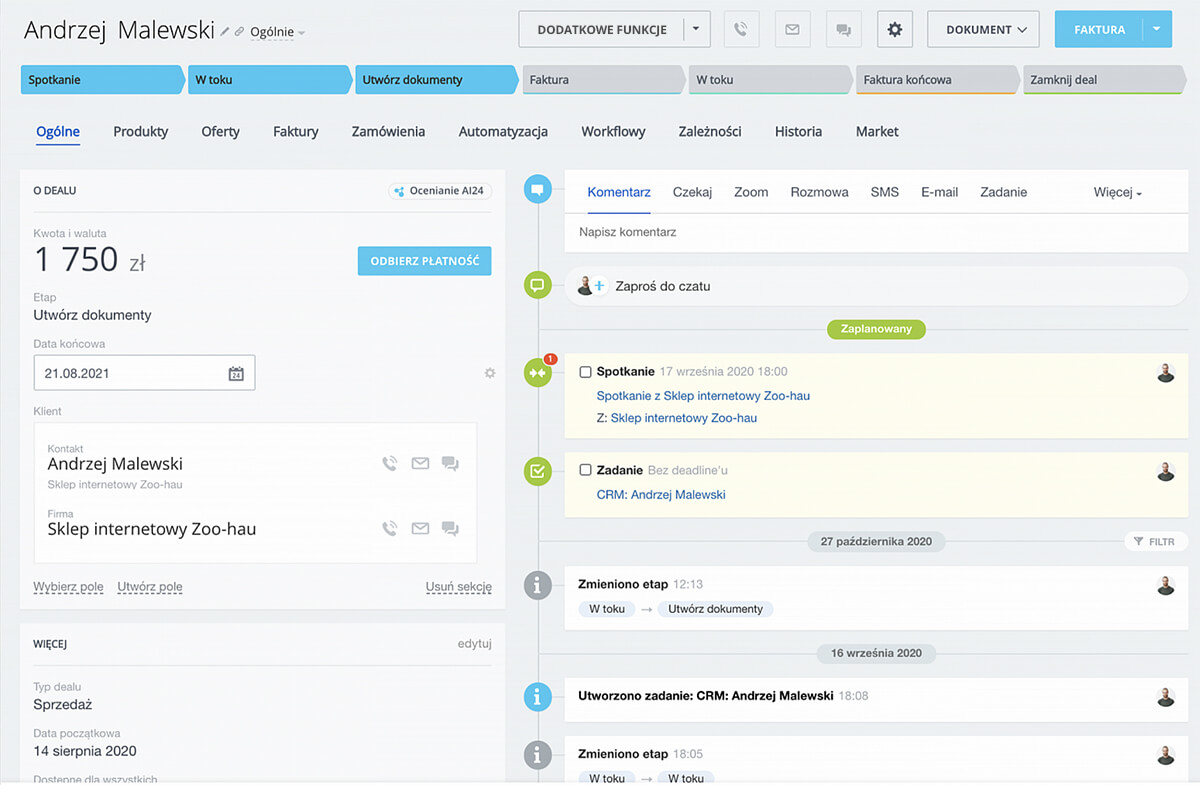
Task: Click the email envelope icon in top toolbar
Action: tap(792, 30)
